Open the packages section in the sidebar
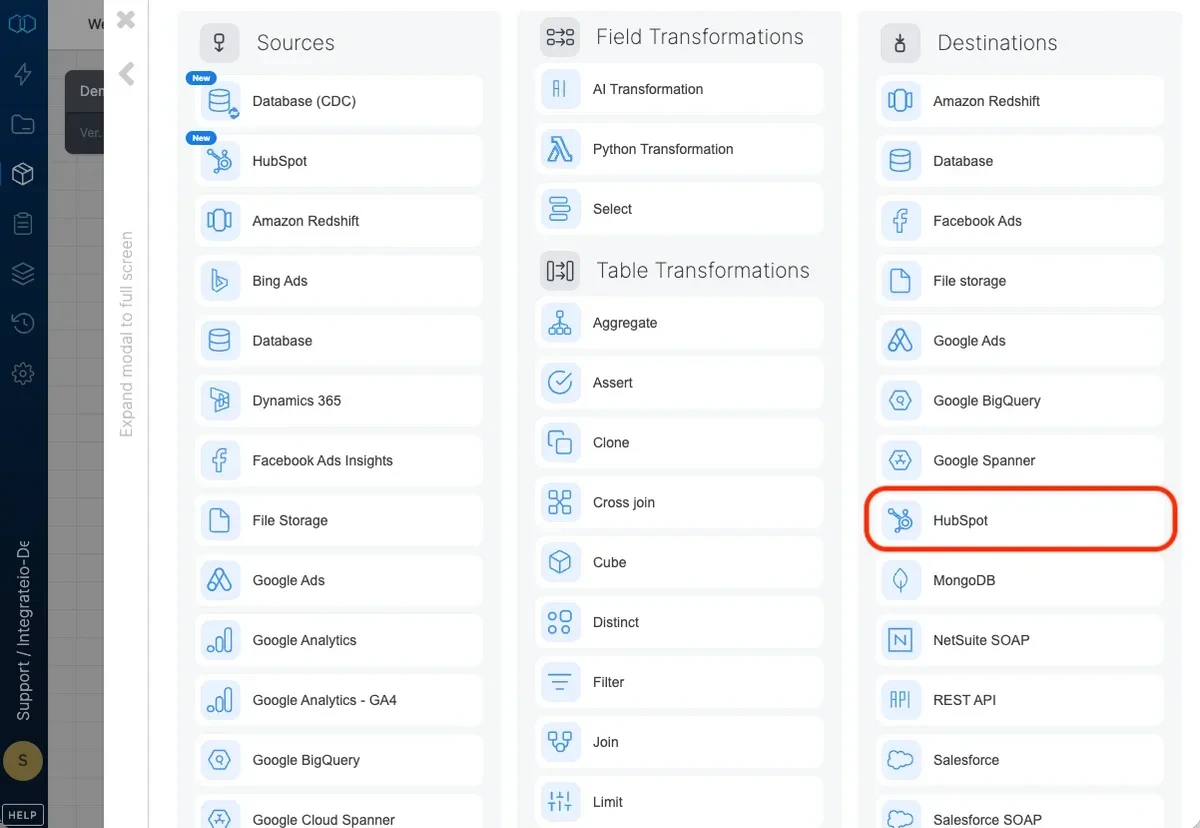1200x828 pixels. coord(23,173)
